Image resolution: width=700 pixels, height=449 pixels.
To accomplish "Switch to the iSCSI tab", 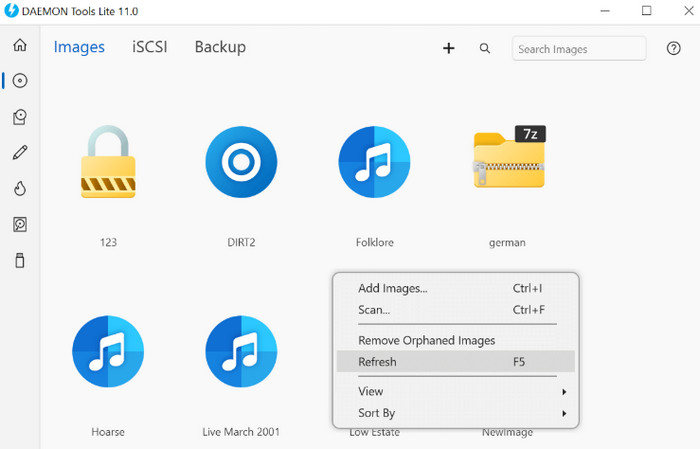I will pos(150,47).
